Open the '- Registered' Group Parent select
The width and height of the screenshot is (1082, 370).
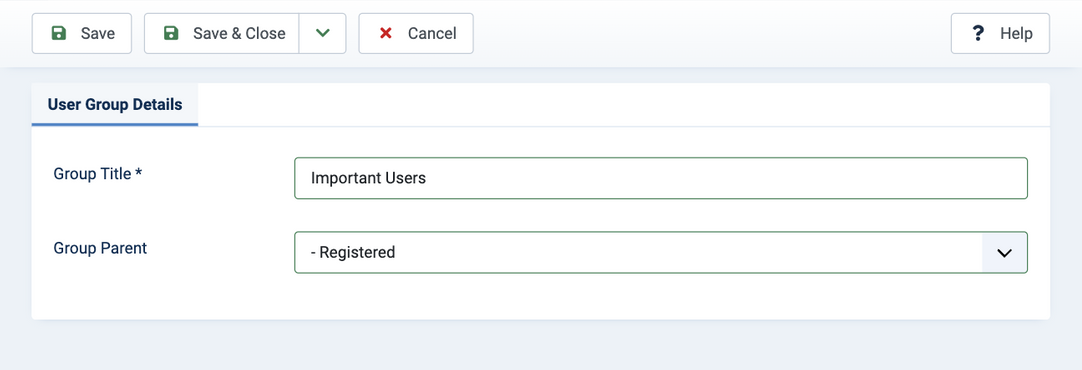(x=660, y=253)
